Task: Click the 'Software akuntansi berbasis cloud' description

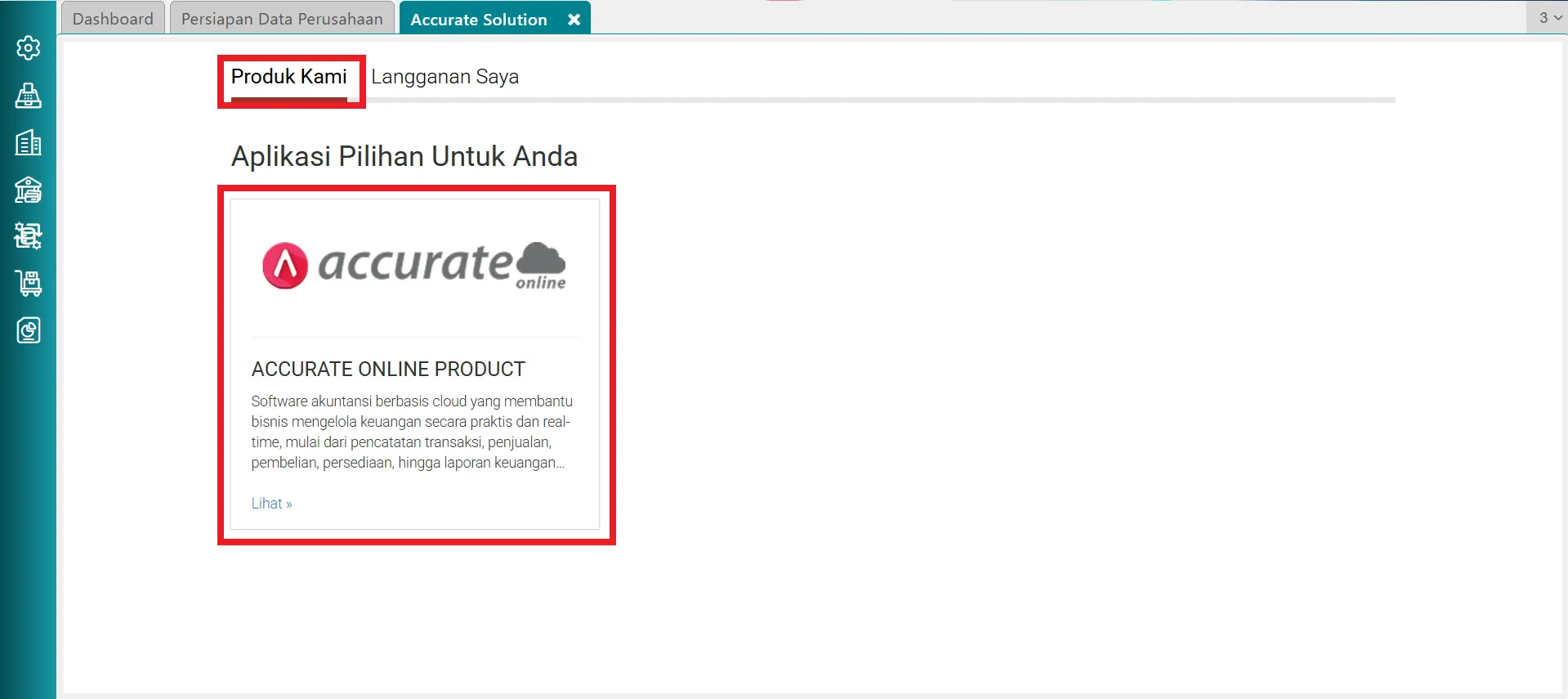Action: click(x=413, y=432)
